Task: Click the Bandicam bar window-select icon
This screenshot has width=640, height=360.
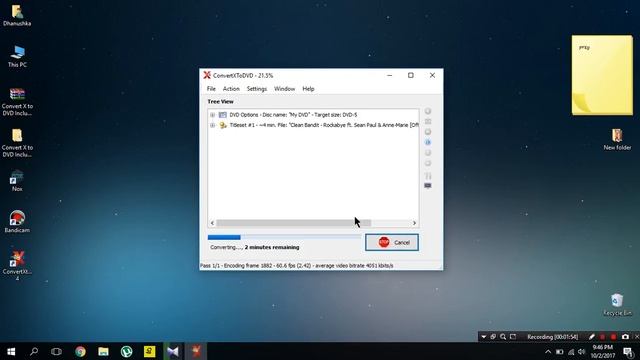Action: coord(493,337)
